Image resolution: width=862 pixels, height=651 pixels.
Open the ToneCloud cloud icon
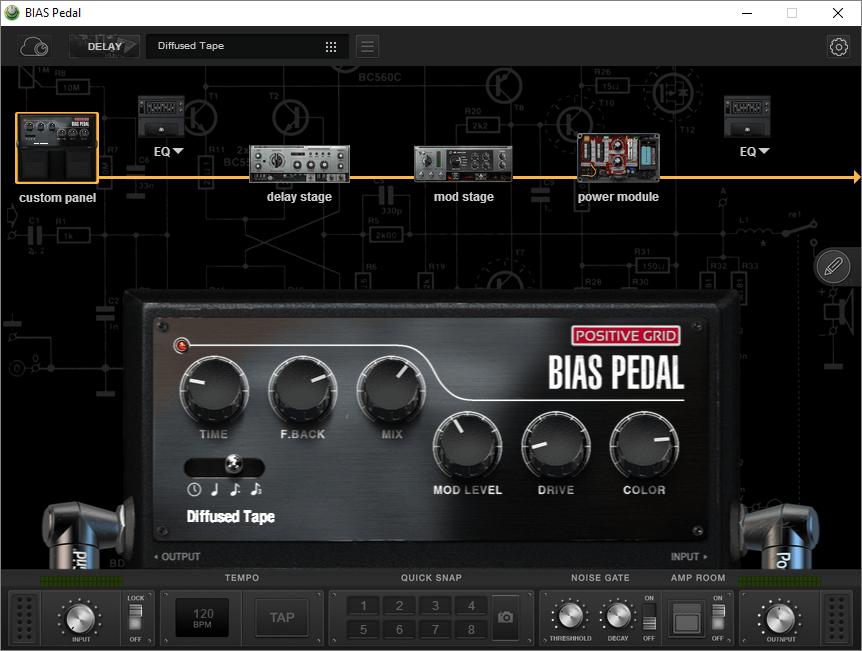point(35,46)
